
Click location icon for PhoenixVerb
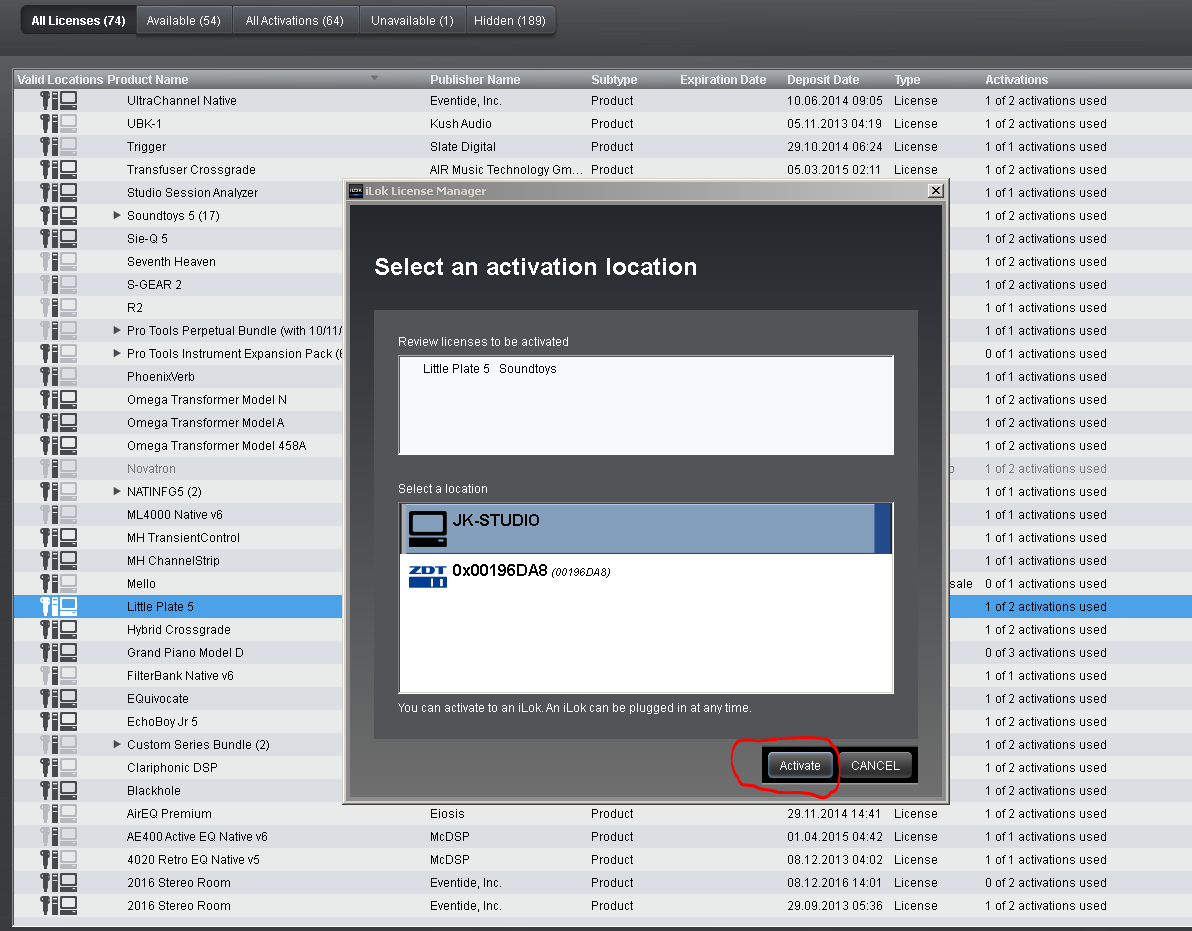pos(59,376)
